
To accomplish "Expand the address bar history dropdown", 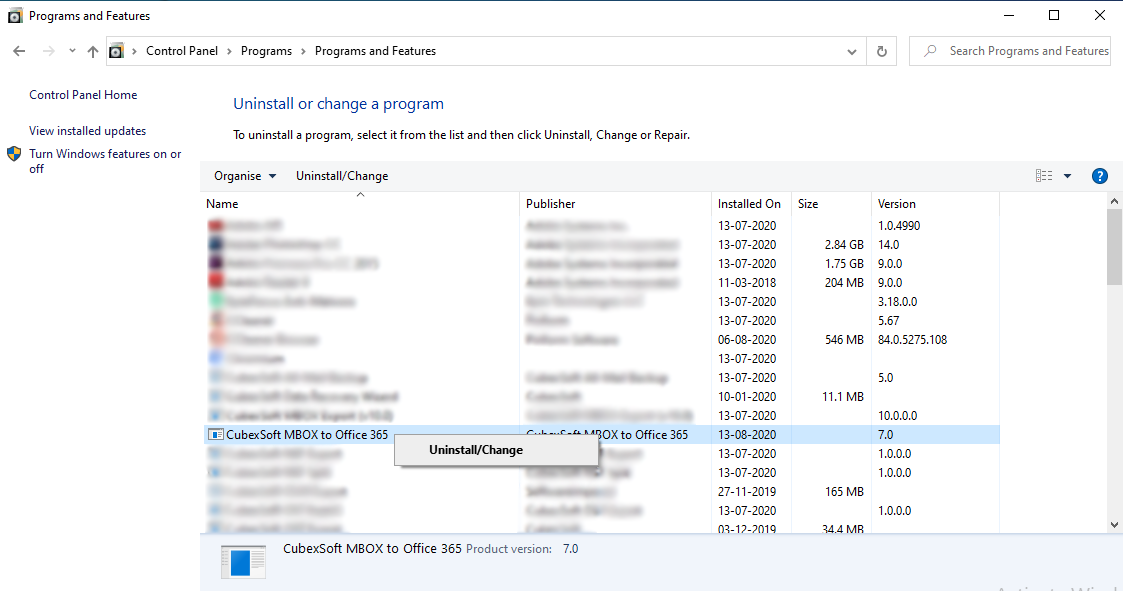I will (852, 51).
